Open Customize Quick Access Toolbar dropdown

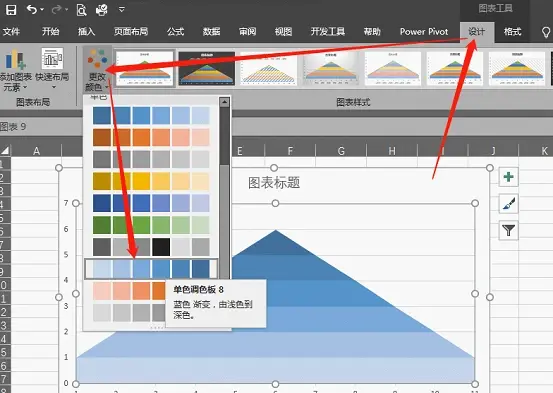pos(122,10)
